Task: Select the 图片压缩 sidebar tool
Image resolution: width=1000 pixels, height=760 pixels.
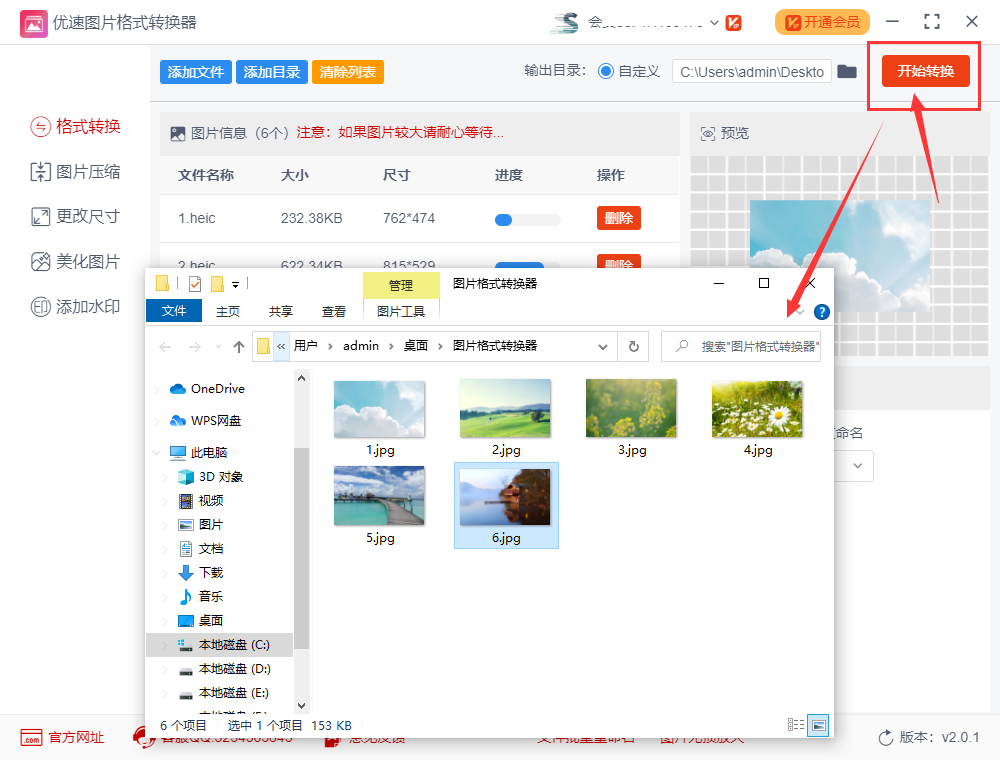Action: pos(75,172)
